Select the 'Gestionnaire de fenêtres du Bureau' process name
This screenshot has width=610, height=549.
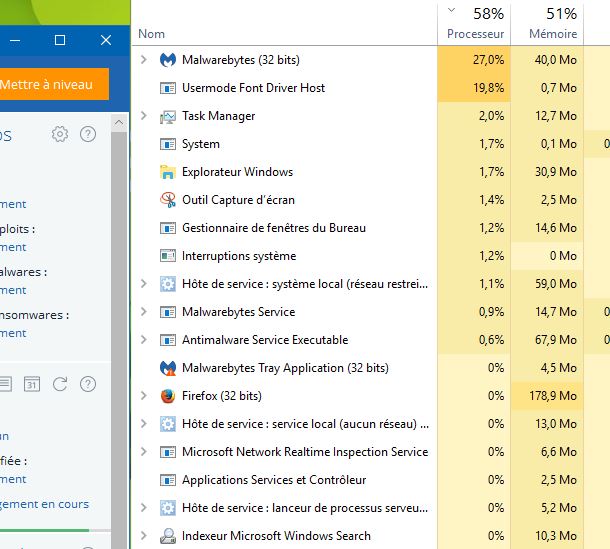(274, 228)
